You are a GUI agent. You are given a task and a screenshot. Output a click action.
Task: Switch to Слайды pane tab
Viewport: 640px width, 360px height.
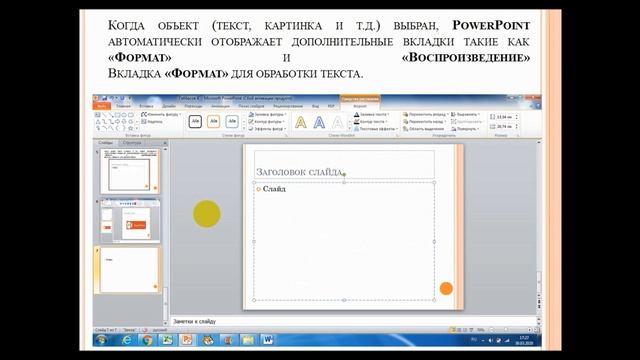pyautogui.click(x=105, y=143)
